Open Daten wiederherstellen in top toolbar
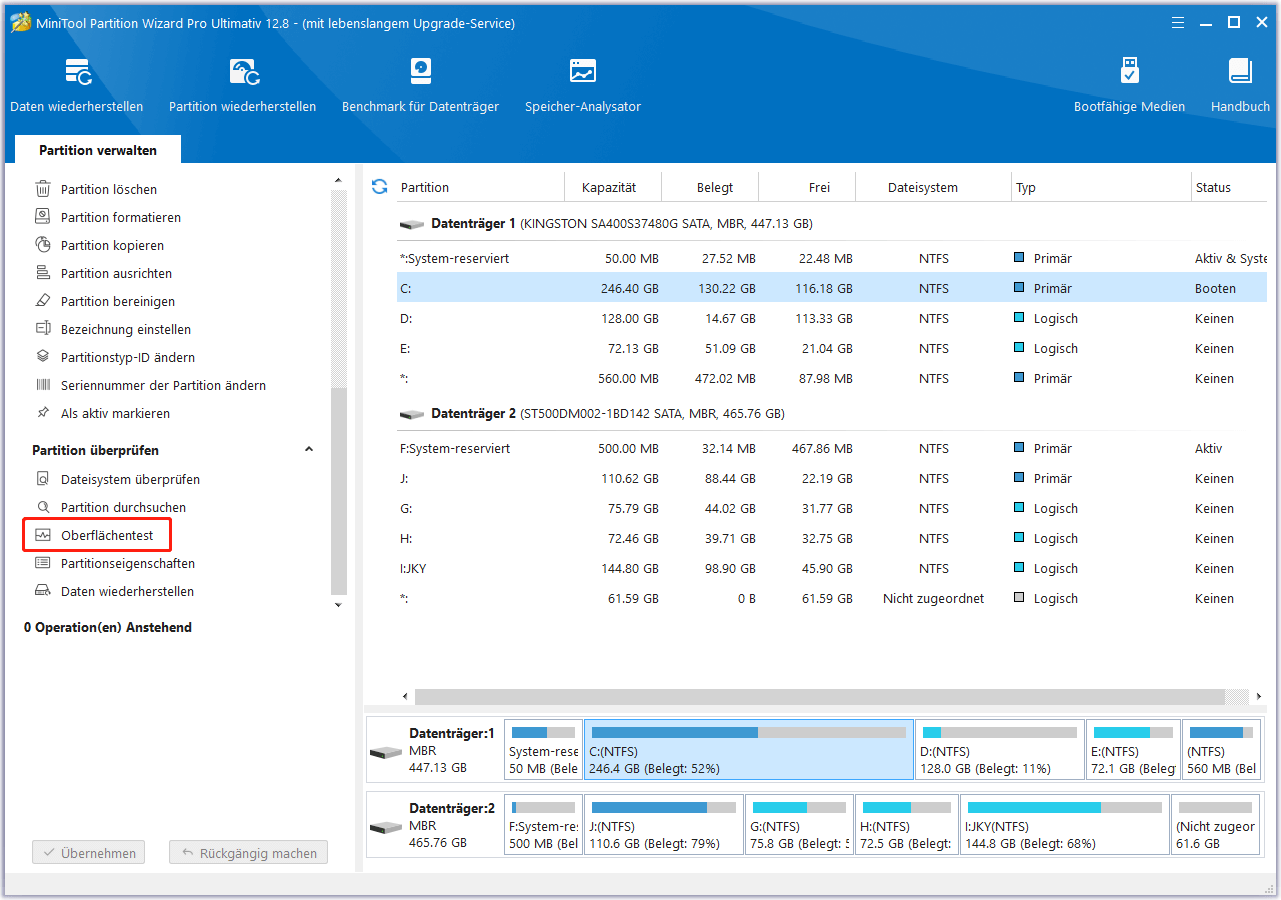 pyautogui.click(x=77, y=85)
